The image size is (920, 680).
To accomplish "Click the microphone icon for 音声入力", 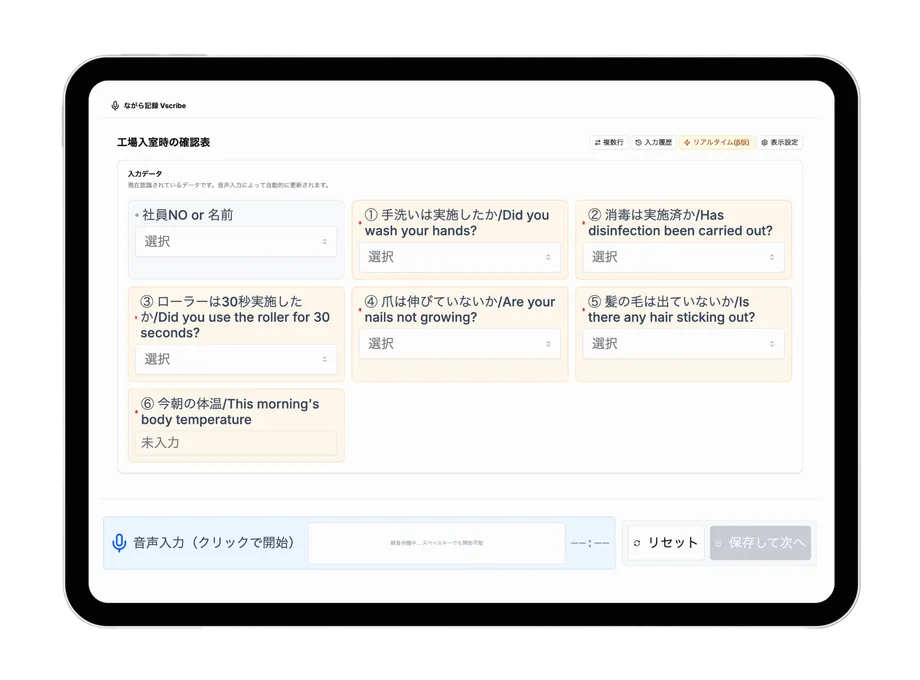I will [x=119, y=543].
